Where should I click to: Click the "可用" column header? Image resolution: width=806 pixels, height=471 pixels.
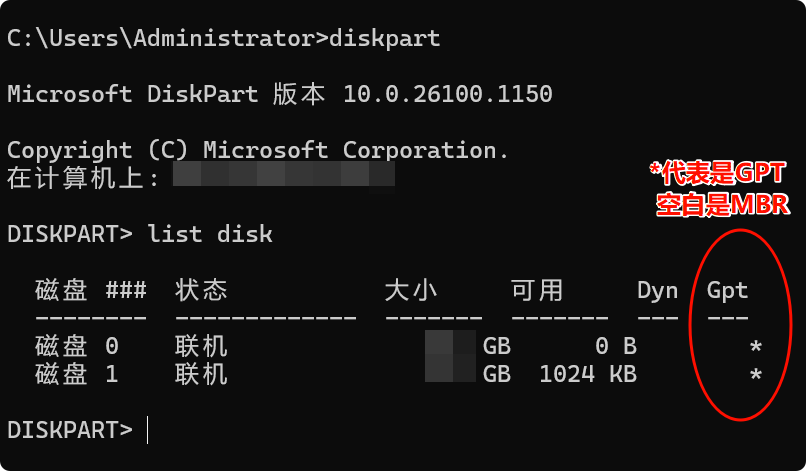[537, 291]
